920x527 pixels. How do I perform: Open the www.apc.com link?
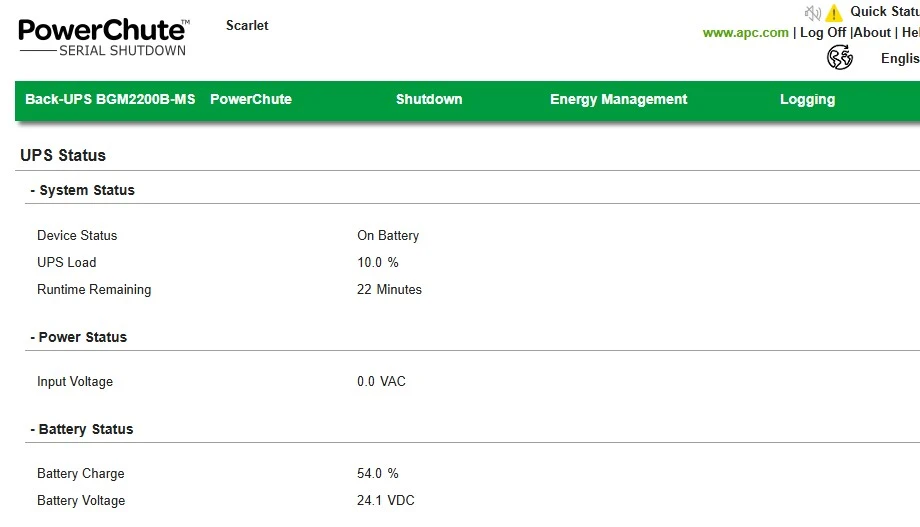746,33
